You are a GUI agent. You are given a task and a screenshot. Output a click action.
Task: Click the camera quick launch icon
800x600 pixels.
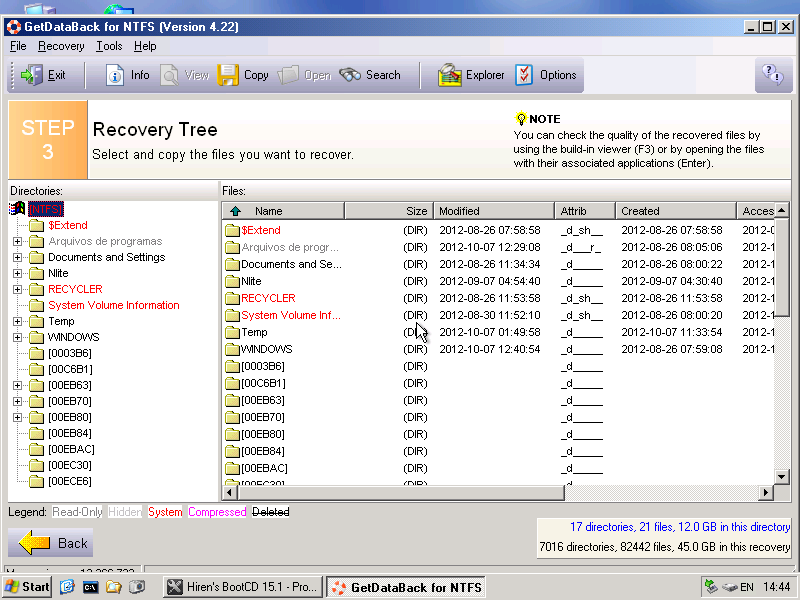(x=137, y=587)
